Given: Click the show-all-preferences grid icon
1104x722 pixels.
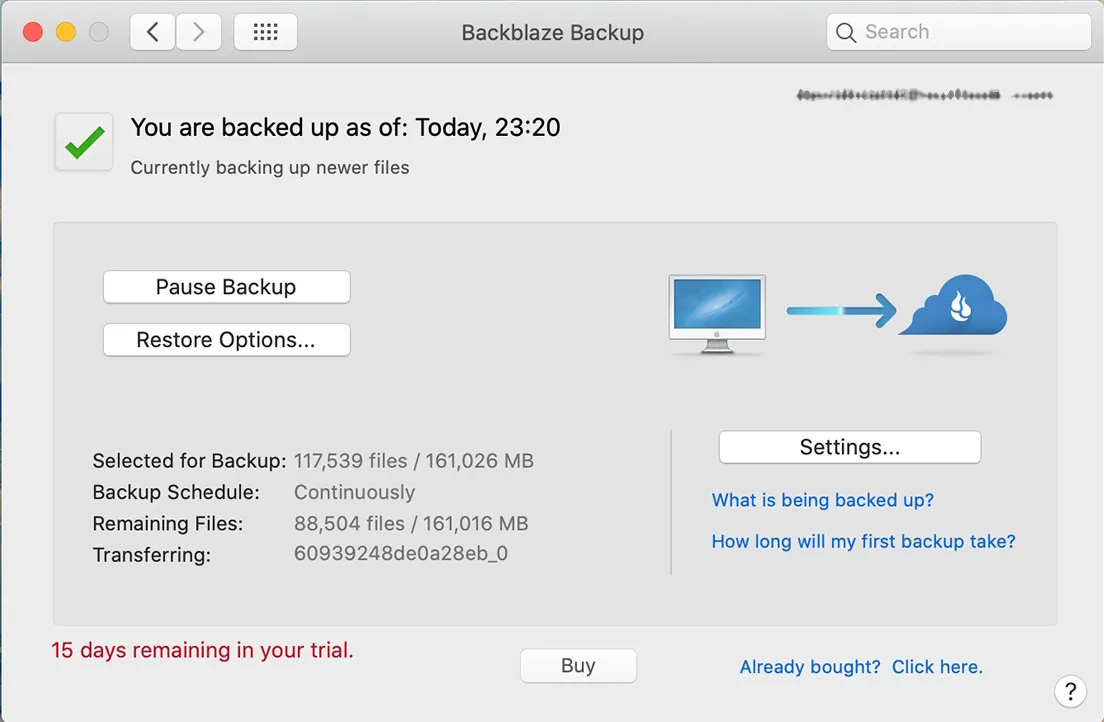Looking at the screenshot, I should (264, 31).
